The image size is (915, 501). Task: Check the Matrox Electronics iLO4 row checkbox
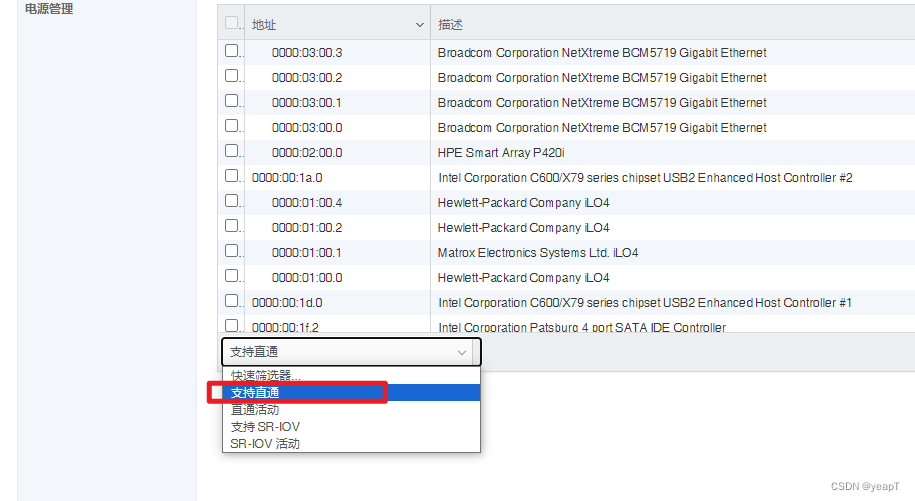point(231,251)
